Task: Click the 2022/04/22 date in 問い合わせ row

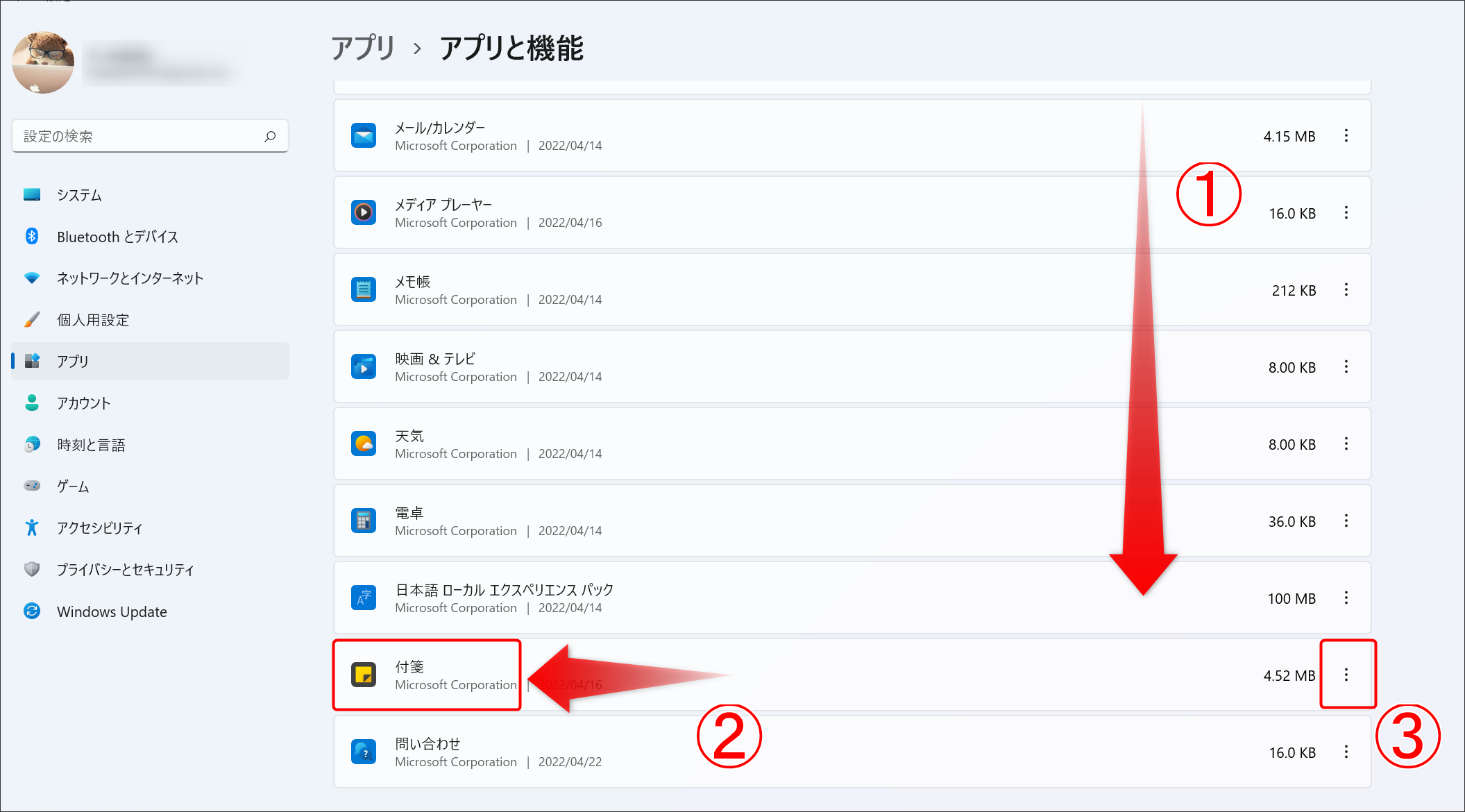Action: pyautogui.click(x=570, y=762)
